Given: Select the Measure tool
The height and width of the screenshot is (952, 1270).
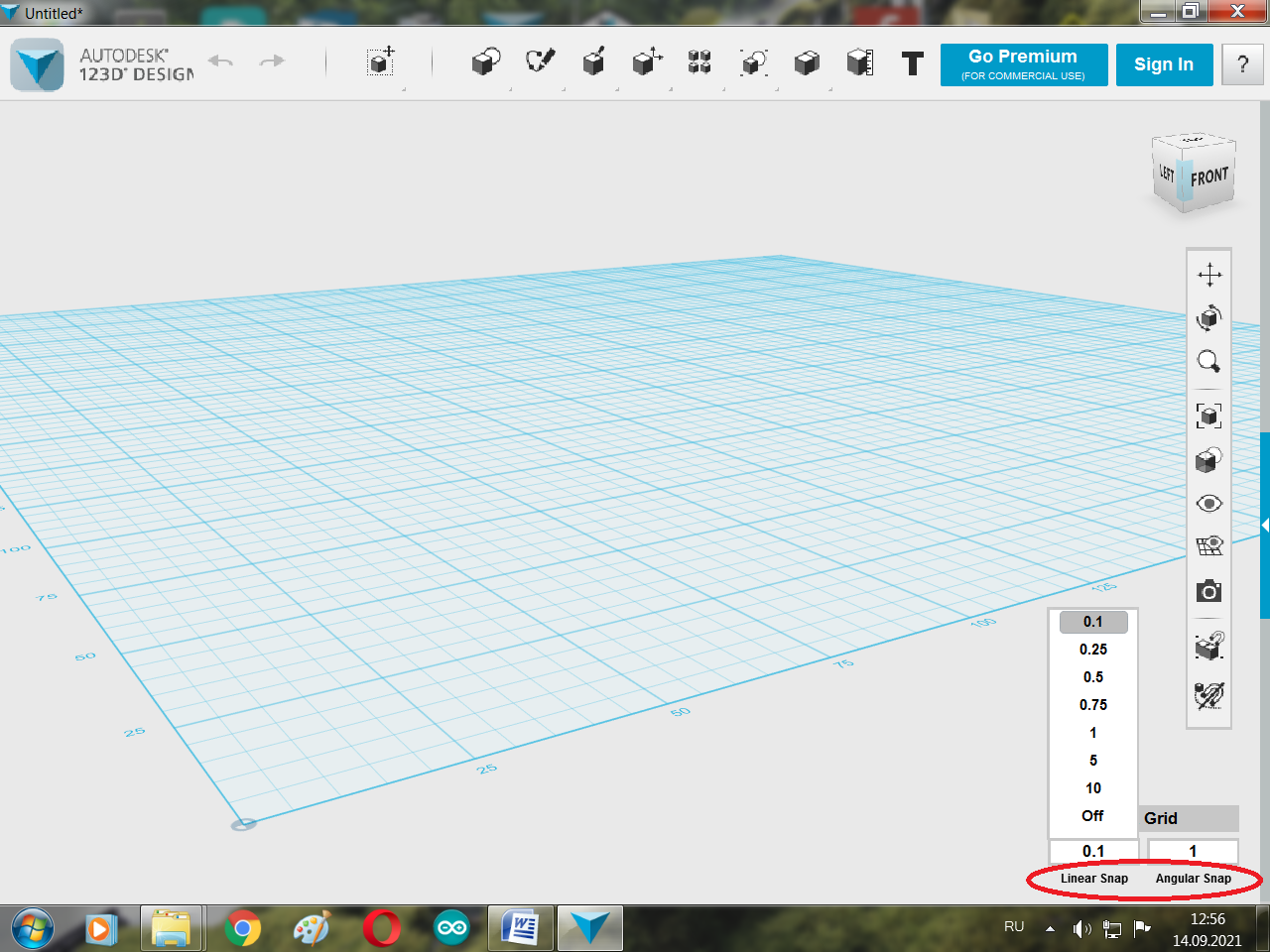Looking at the screenshot, I should pos(860,62).
